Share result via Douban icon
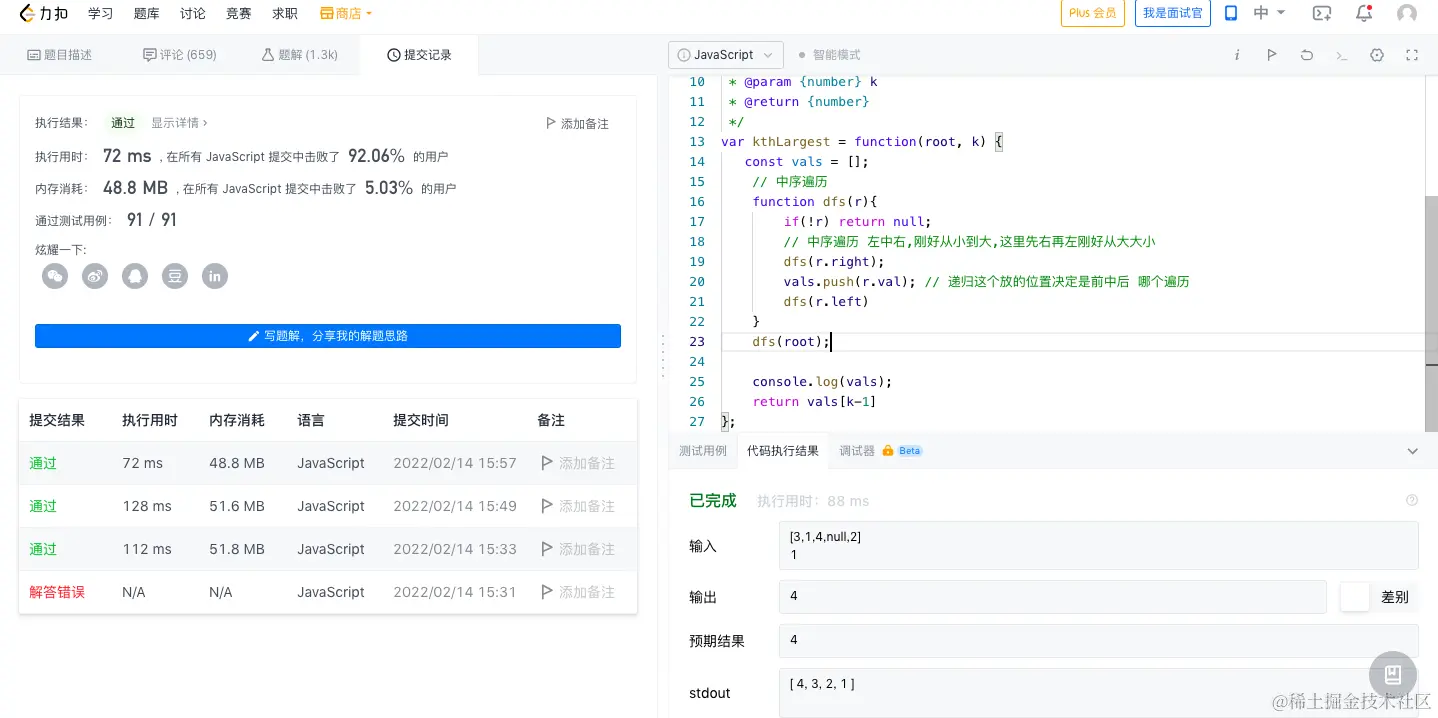The image size is (1438, 718). [175, 276]
